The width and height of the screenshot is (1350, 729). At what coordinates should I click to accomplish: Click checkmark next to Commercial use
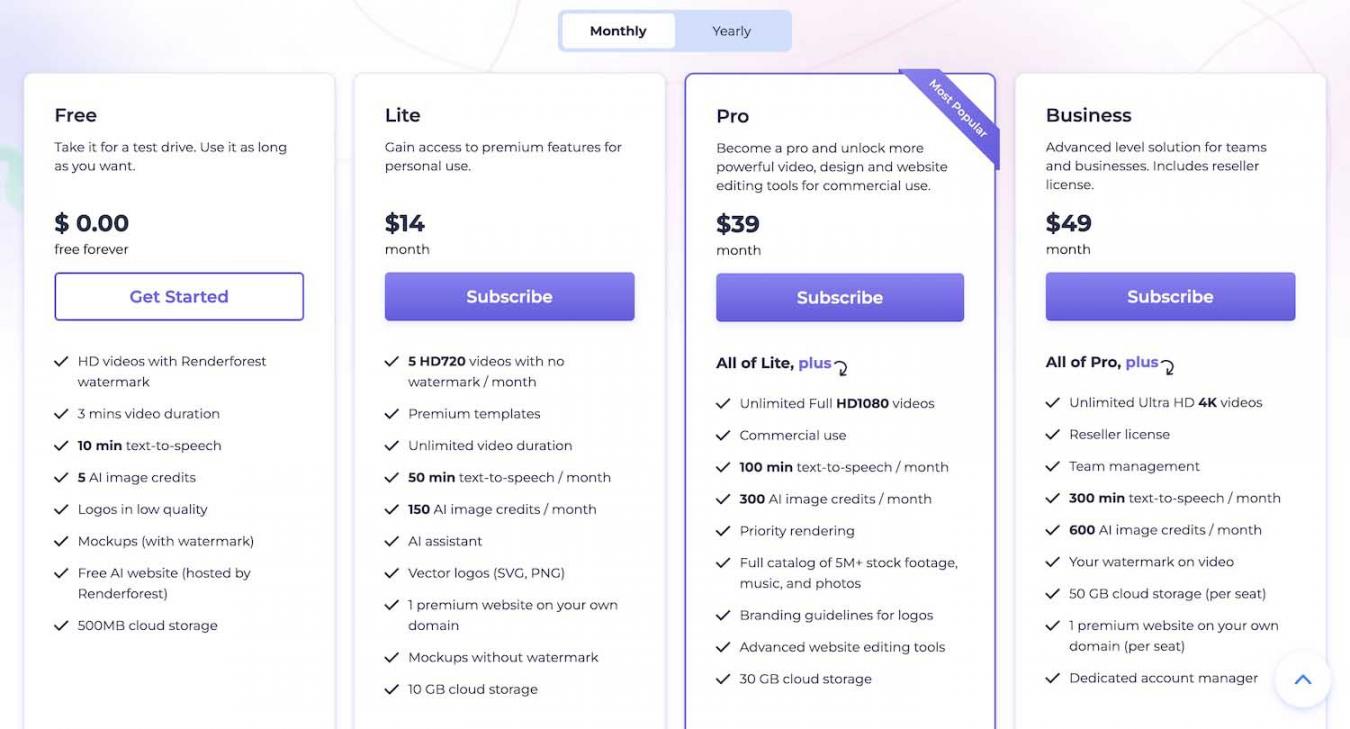point(723,436)
